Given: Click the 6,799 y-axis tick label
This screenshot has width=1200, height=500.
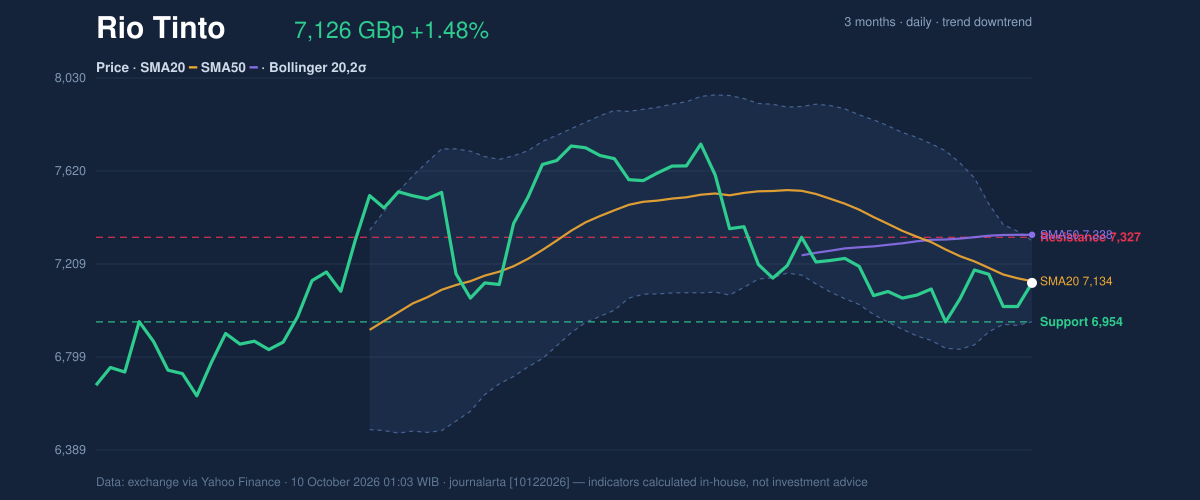Looking at the screenshot, I should [70, 357].
